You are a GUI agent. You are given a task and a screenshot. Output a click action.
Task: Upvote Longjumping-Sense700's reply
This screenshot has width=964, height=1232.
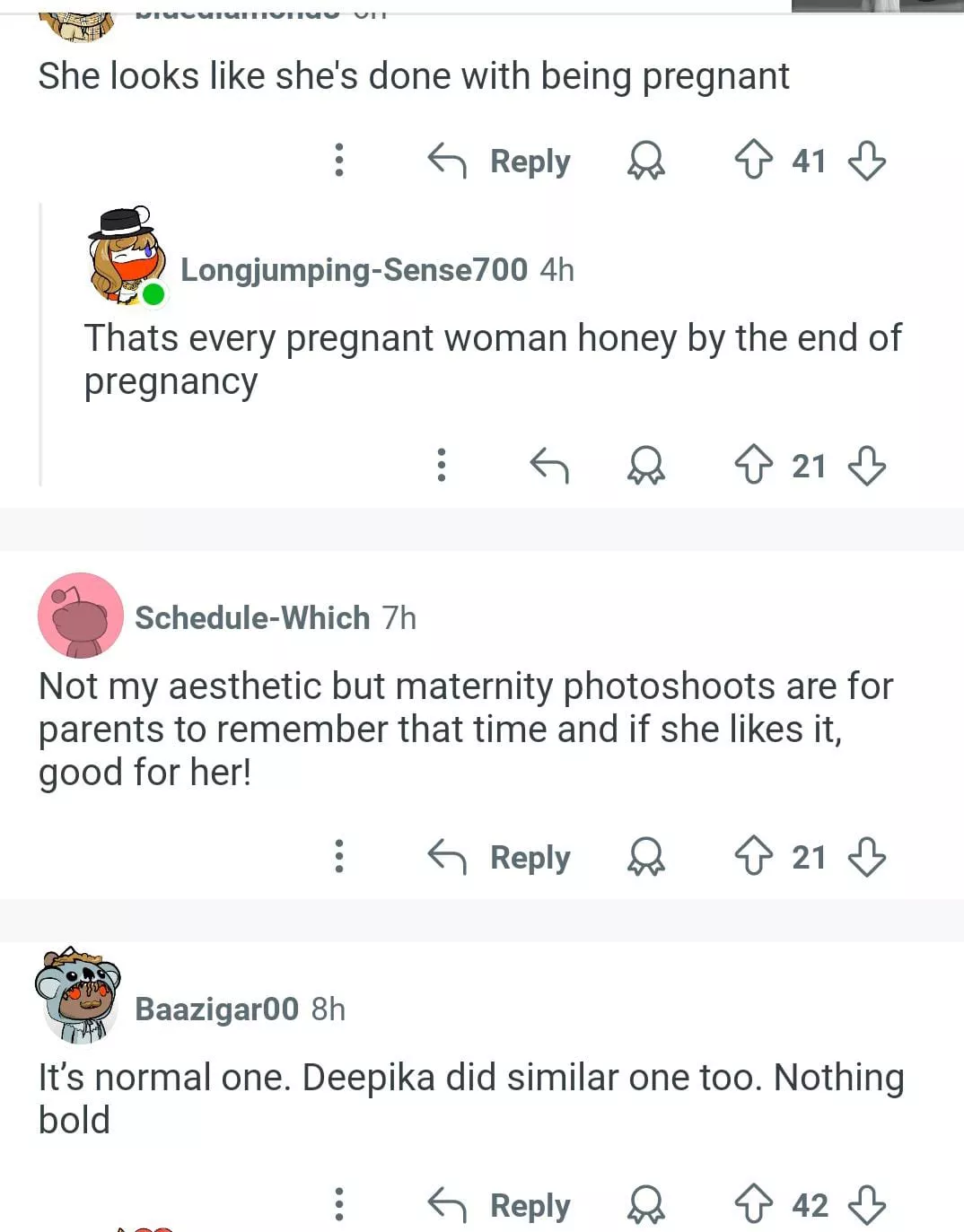pos(753,466)
